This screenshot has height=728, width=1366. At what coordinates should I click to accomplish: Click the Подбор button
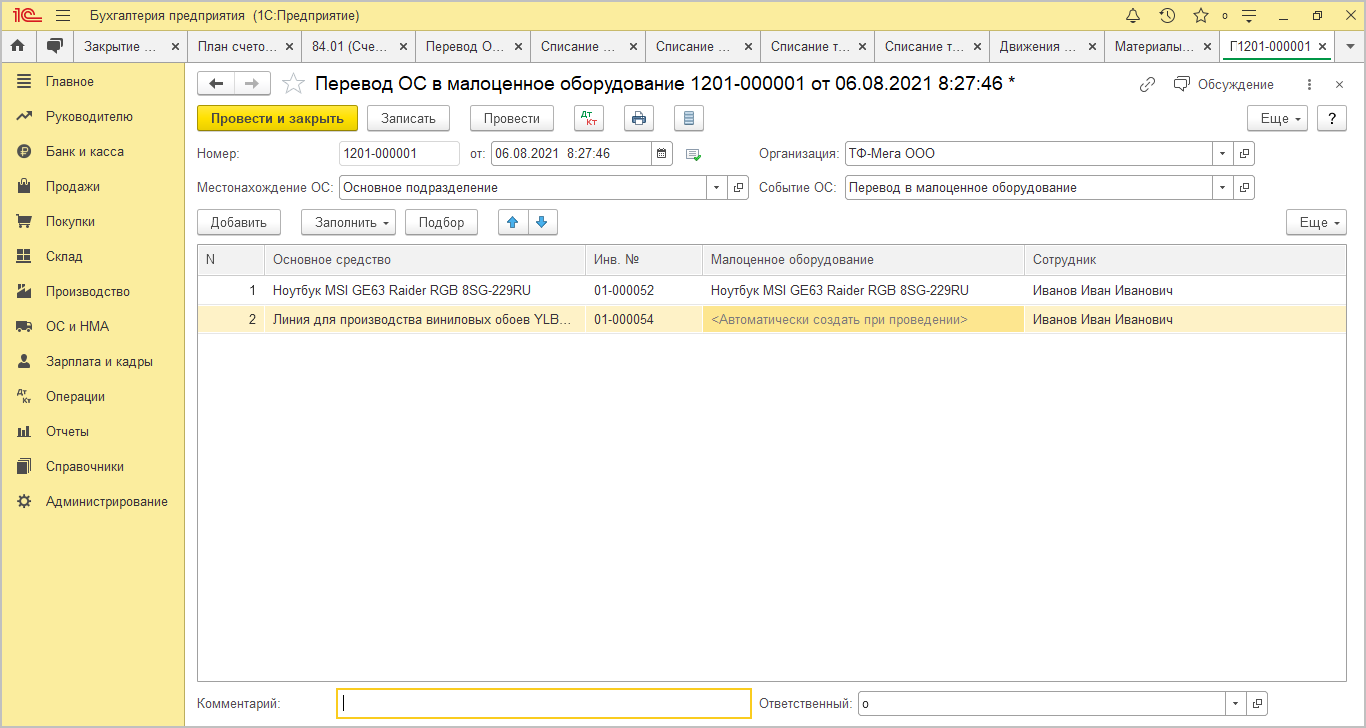441,222
